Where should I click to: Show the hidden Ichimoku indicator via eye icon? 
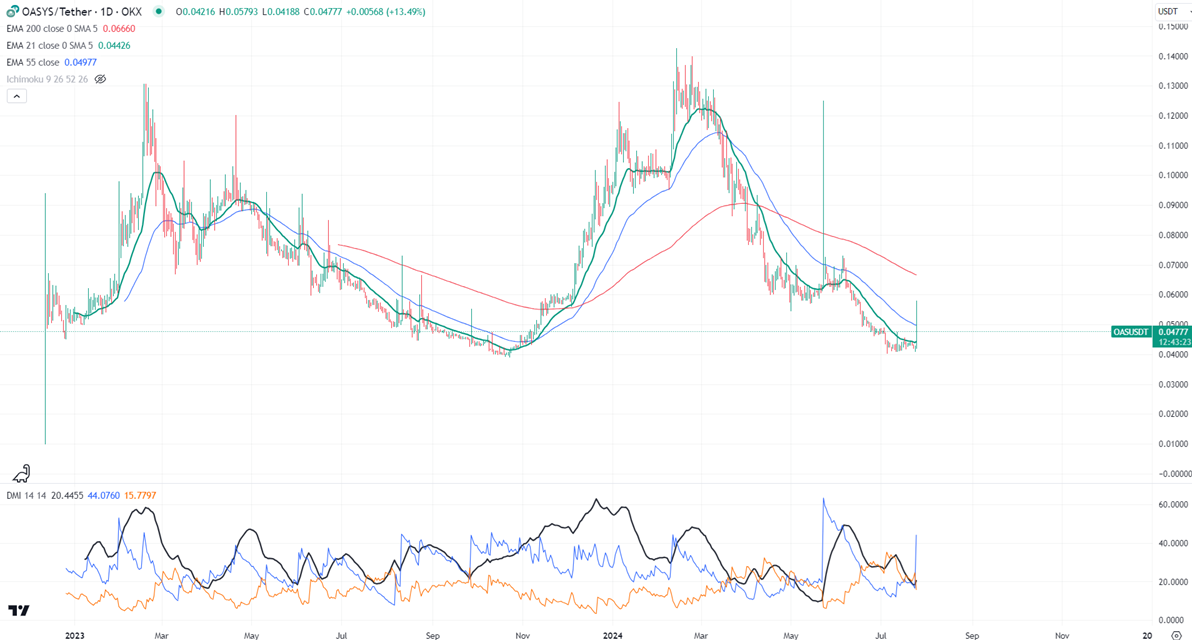pyautogui.click(x=100, y=79)
